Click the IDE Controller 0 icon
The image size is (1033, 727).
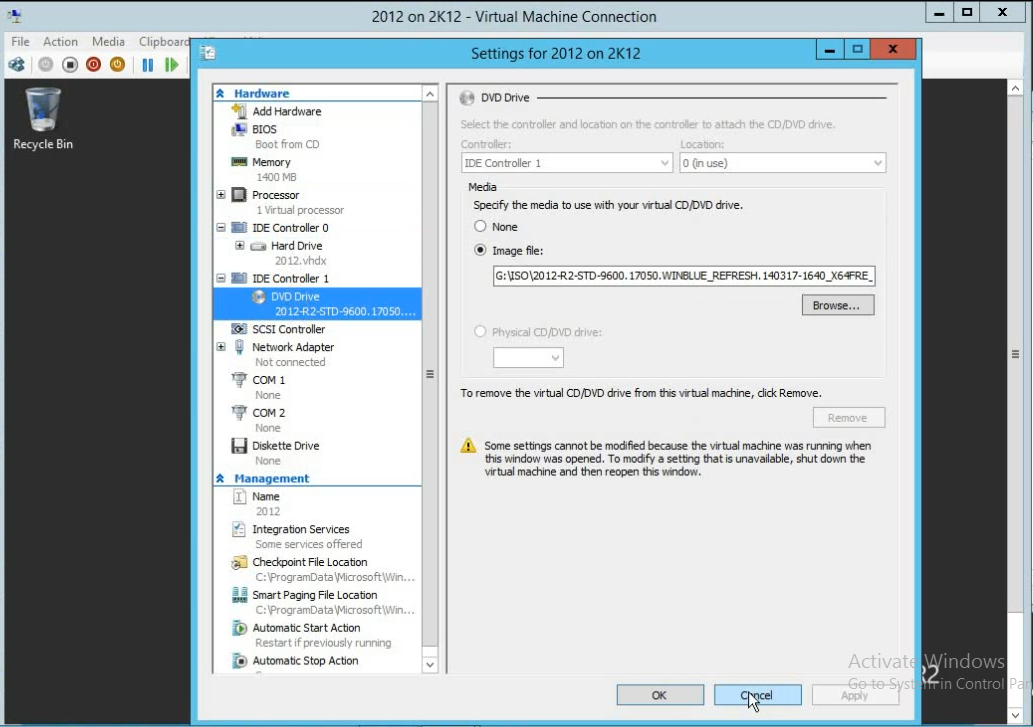pyautogui.click(x=239, y=228)
